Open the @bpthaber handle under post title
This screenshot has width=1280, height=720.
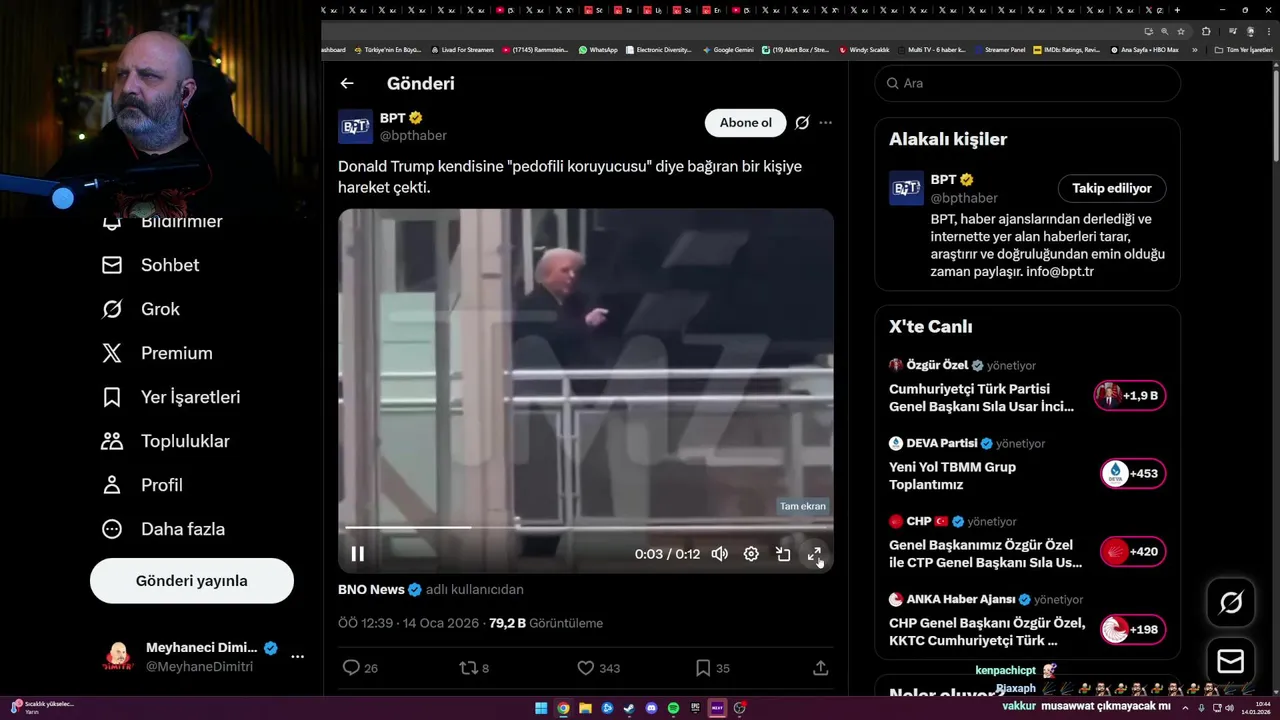click(413, 136)
